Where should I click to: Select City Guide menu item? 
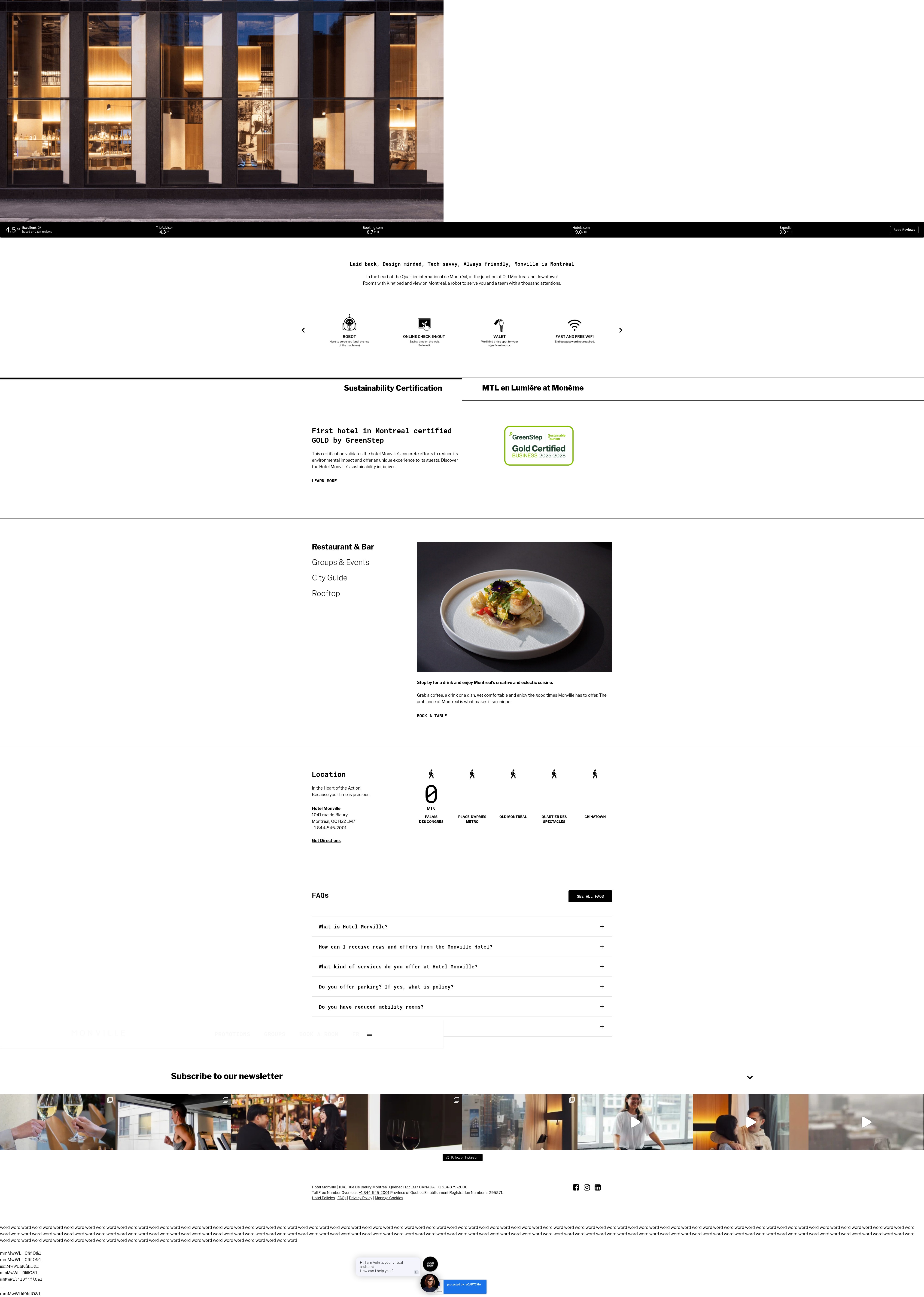click(x=329, y=578)
